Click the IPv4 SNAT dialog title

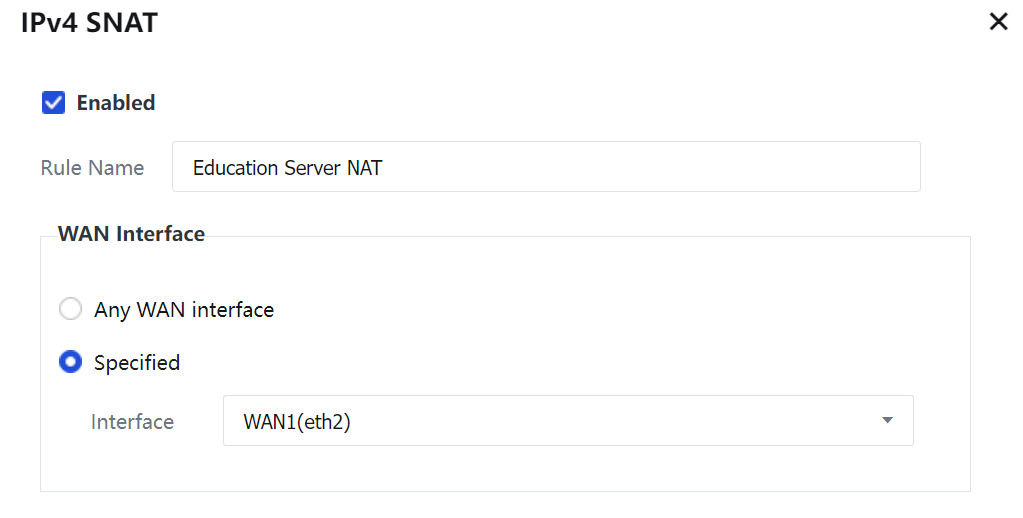pyautogui.click(x=89, y=23)
